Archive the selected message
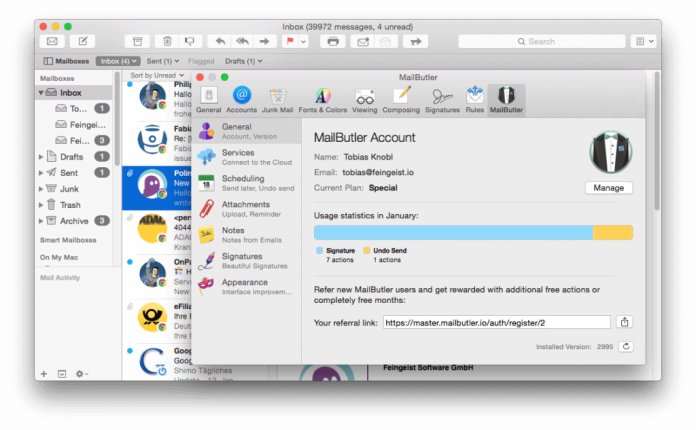696x430 pixels. point(137,41)
